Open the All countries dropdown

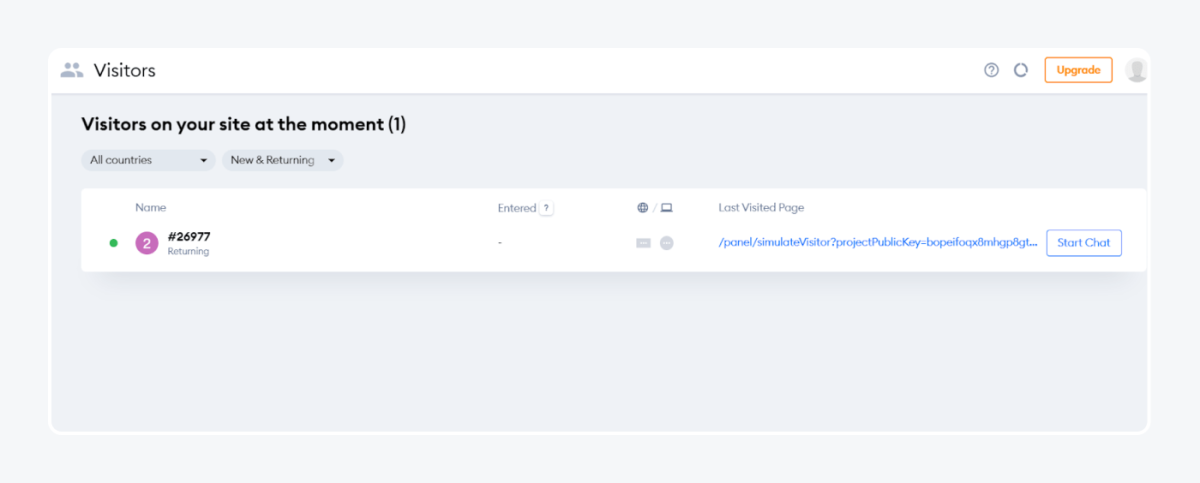148,160
